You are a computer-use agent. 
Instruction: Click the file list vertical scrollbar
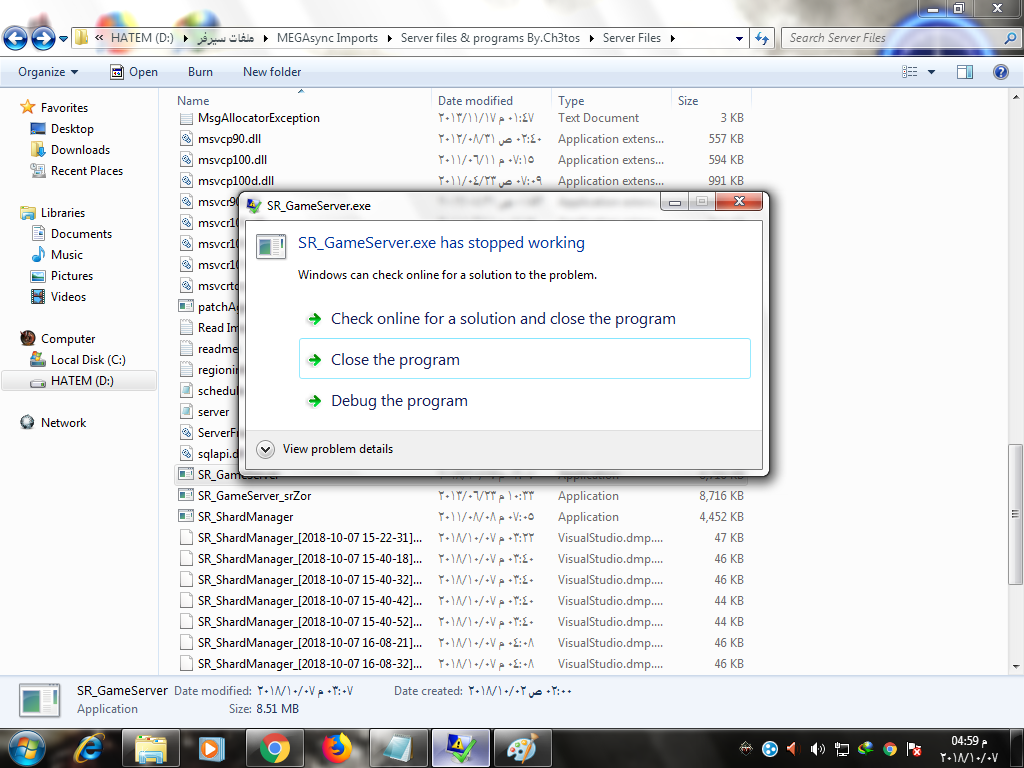(1015, 514)
